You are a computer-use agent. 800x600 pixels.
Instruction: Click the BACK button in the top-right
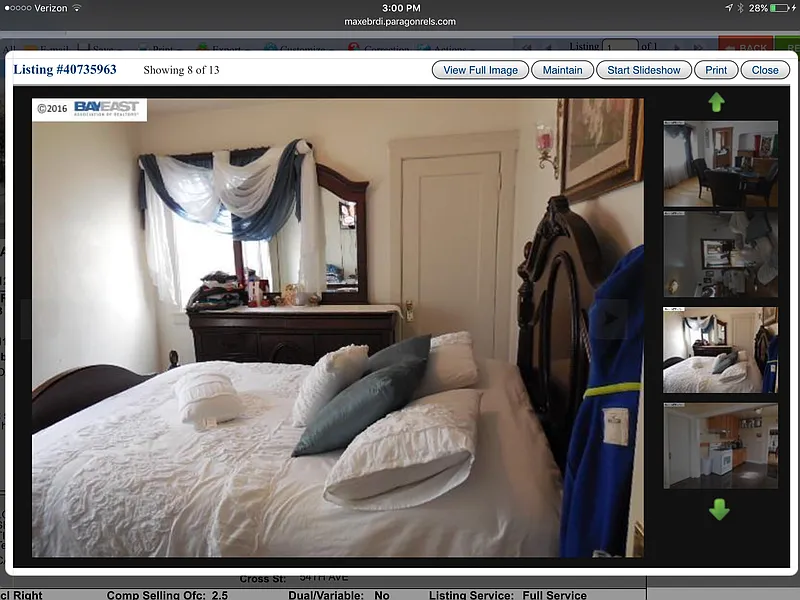pos(748,46)
